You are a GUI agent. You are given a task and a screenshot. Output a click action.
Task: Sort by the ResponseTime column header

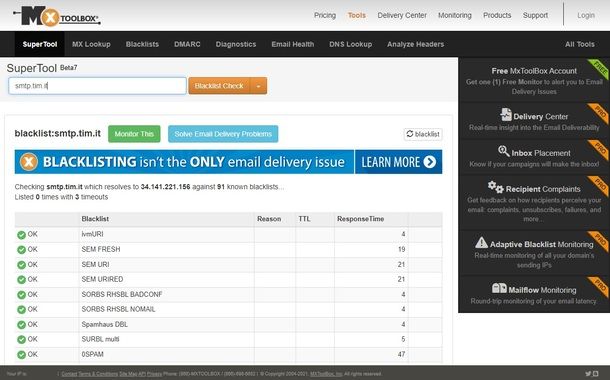coord(360,219)
